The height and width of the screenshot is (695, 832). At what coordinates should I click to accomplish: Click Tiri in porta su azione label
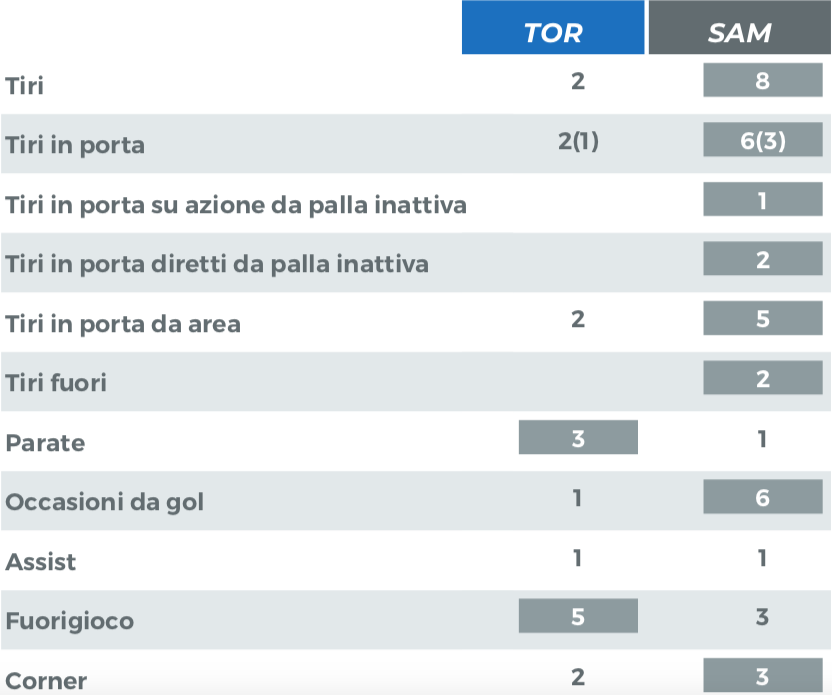[x=236, y=205]
